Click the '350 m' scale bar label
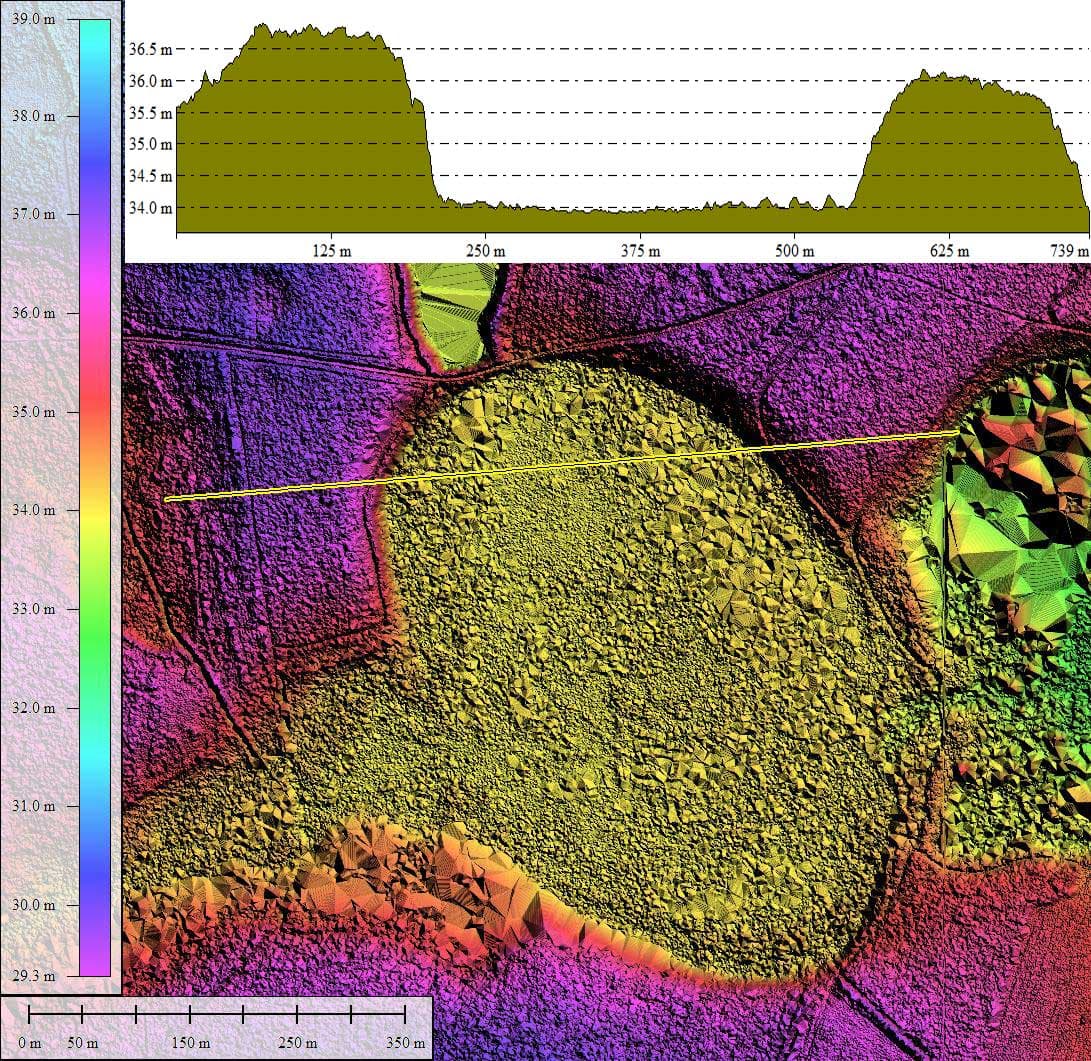The width and height of the screenshot is (1091, 1061). coord(406,1043)
